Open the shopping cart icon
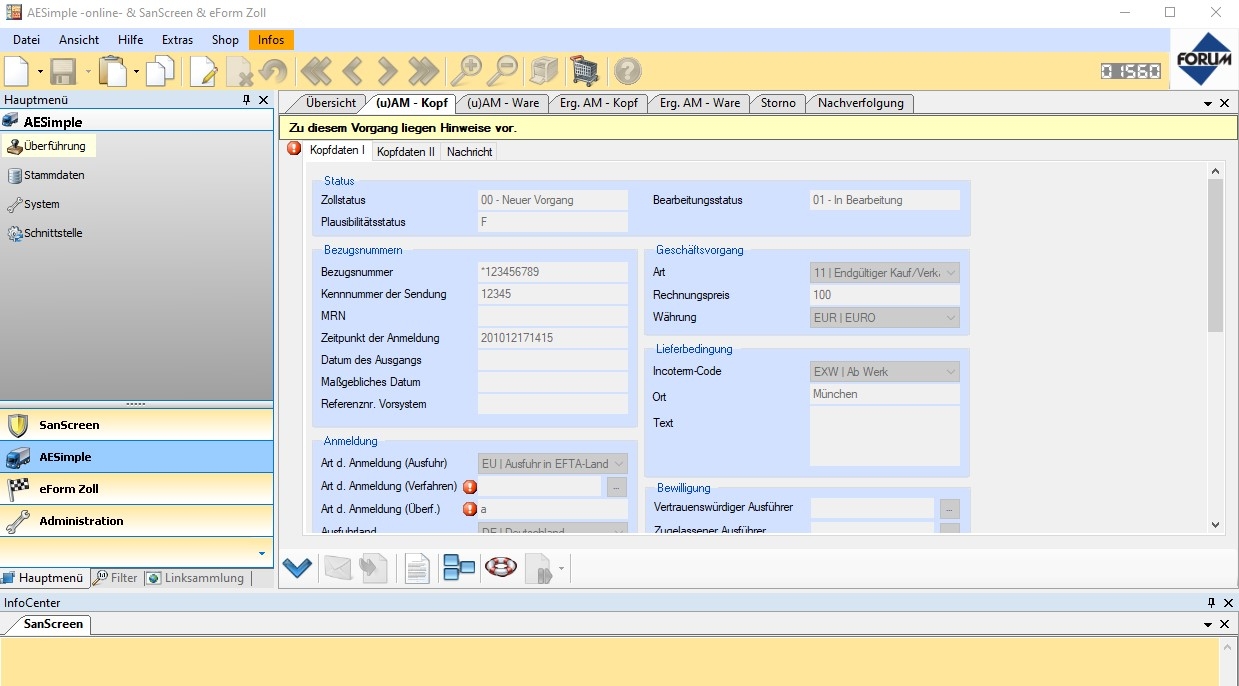Image resolution: width=1239 pixels, height=686 pixels. point(585,71)
